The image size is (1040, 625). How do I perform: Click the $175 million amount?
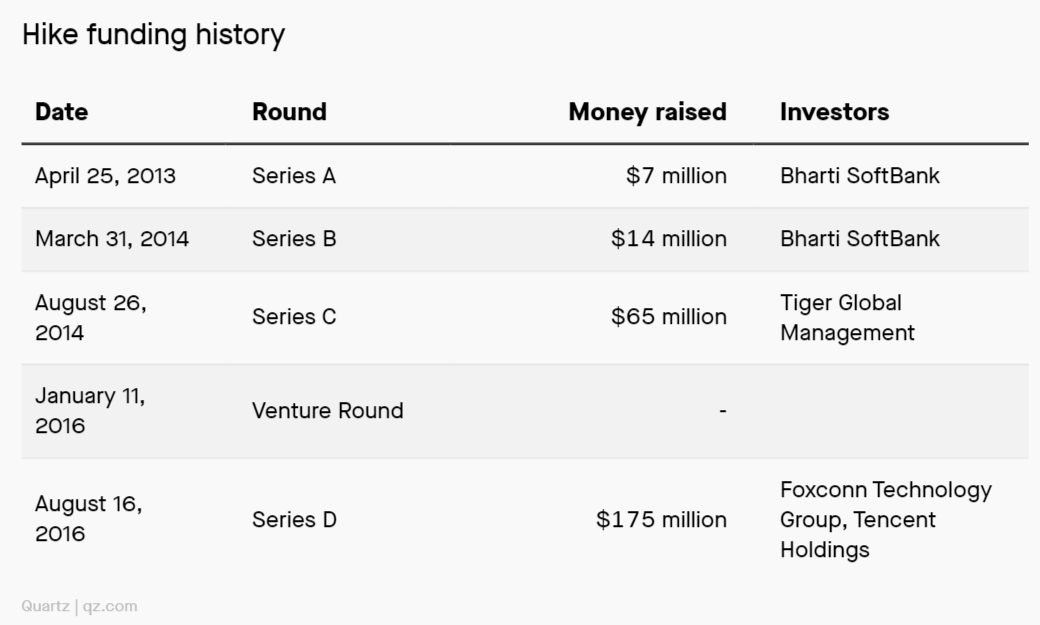click(661, 520)
